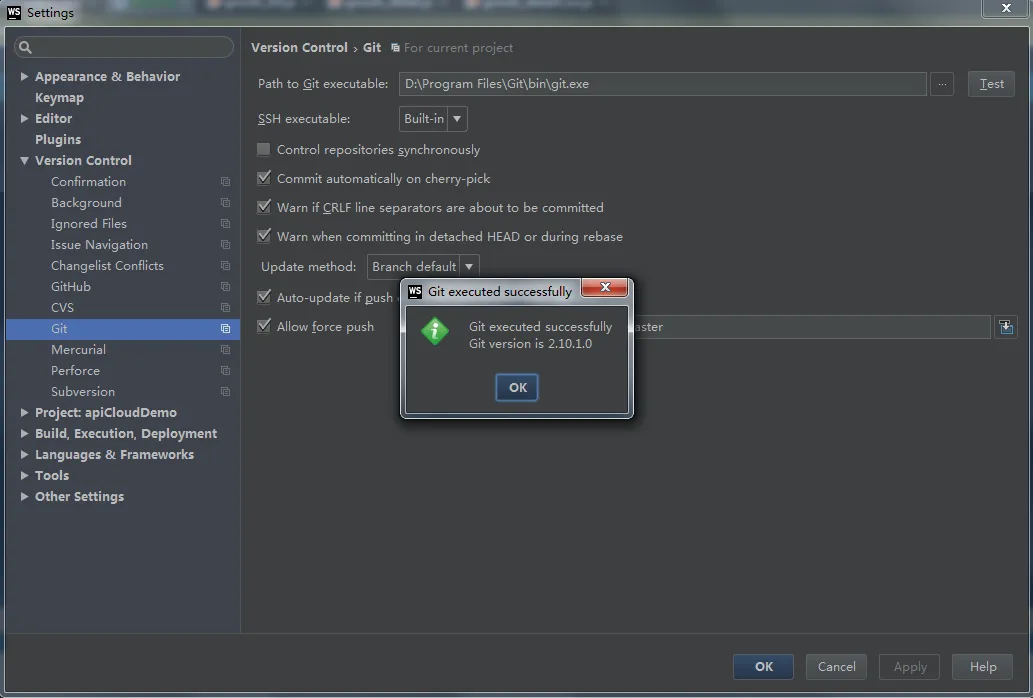Open the Update method Branch default dropdown

click(x=423, y=267)
